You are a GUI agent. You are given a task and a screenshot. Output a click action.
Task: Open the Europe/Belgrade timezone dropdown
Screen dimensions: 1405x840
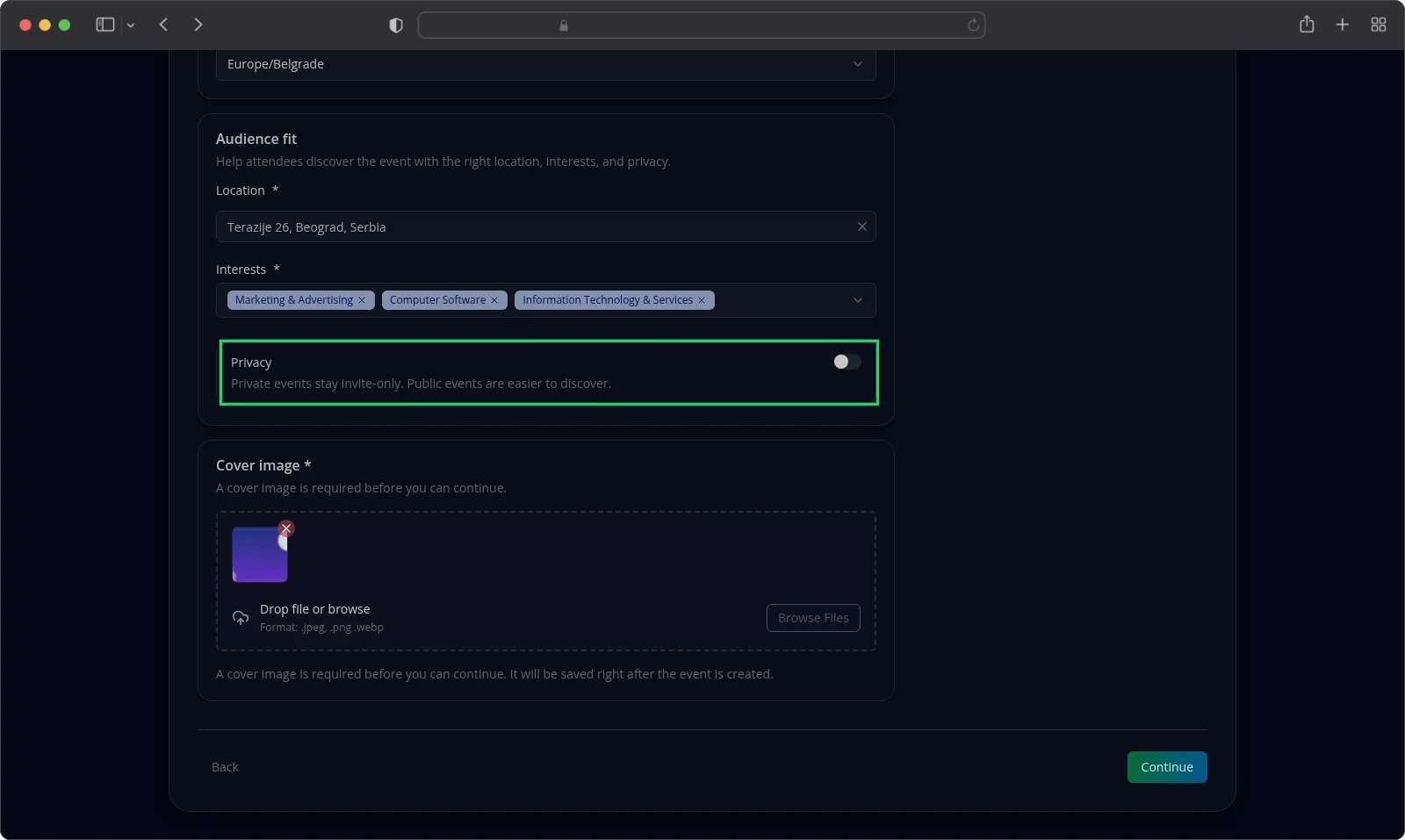tap(546, 64)
